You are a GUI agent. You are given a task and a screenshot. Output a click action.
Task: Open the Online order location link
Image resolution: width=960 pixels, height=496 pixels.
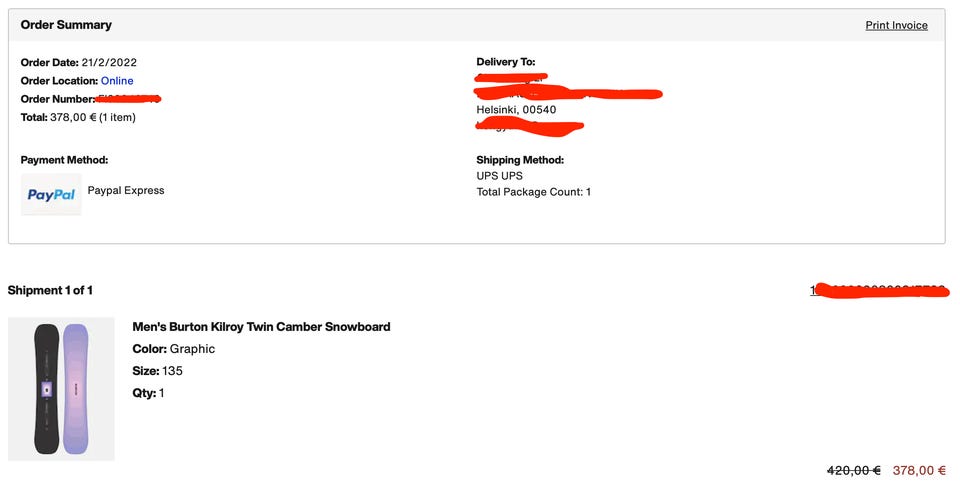[117, 81]
